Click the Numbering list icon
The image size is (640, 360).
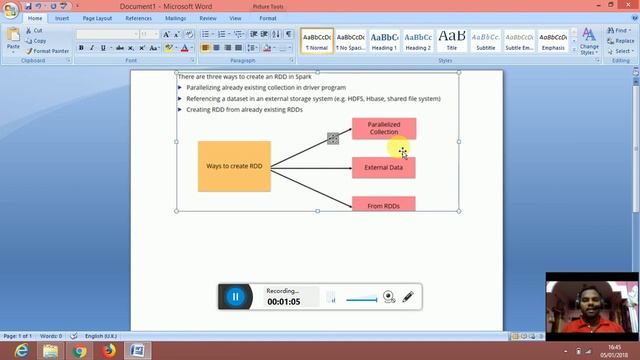pos(222,34)
